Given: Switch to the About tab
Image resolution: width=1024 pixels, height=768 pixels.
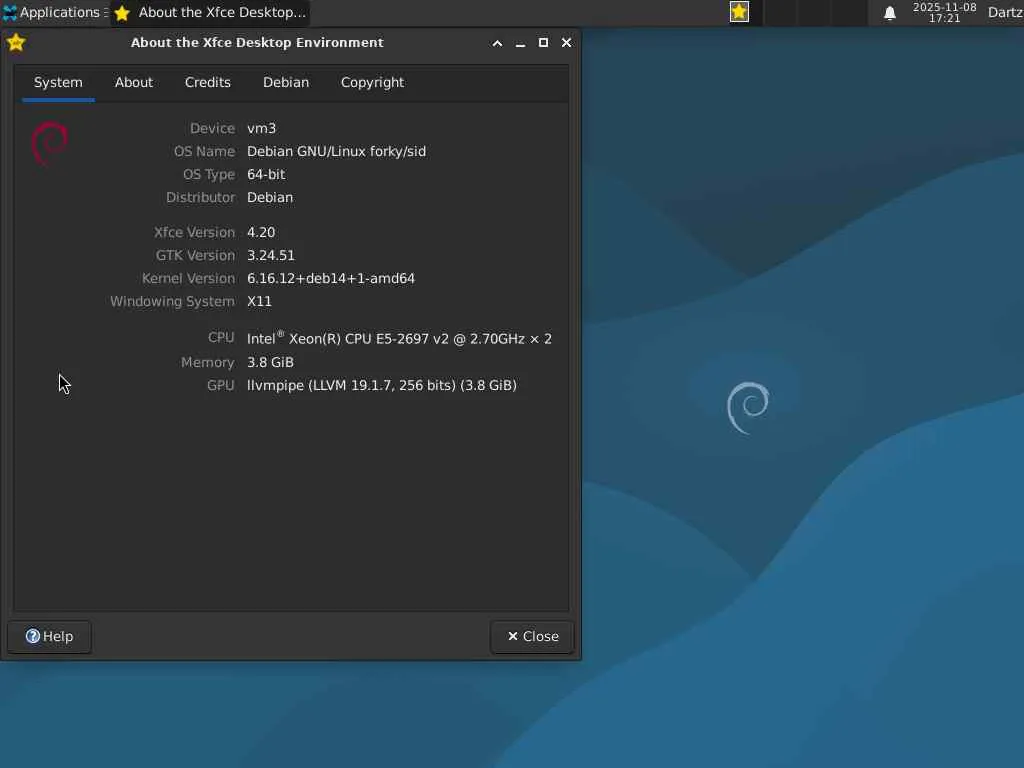Looking at the screenshot, I should click(x=134, y=82).
